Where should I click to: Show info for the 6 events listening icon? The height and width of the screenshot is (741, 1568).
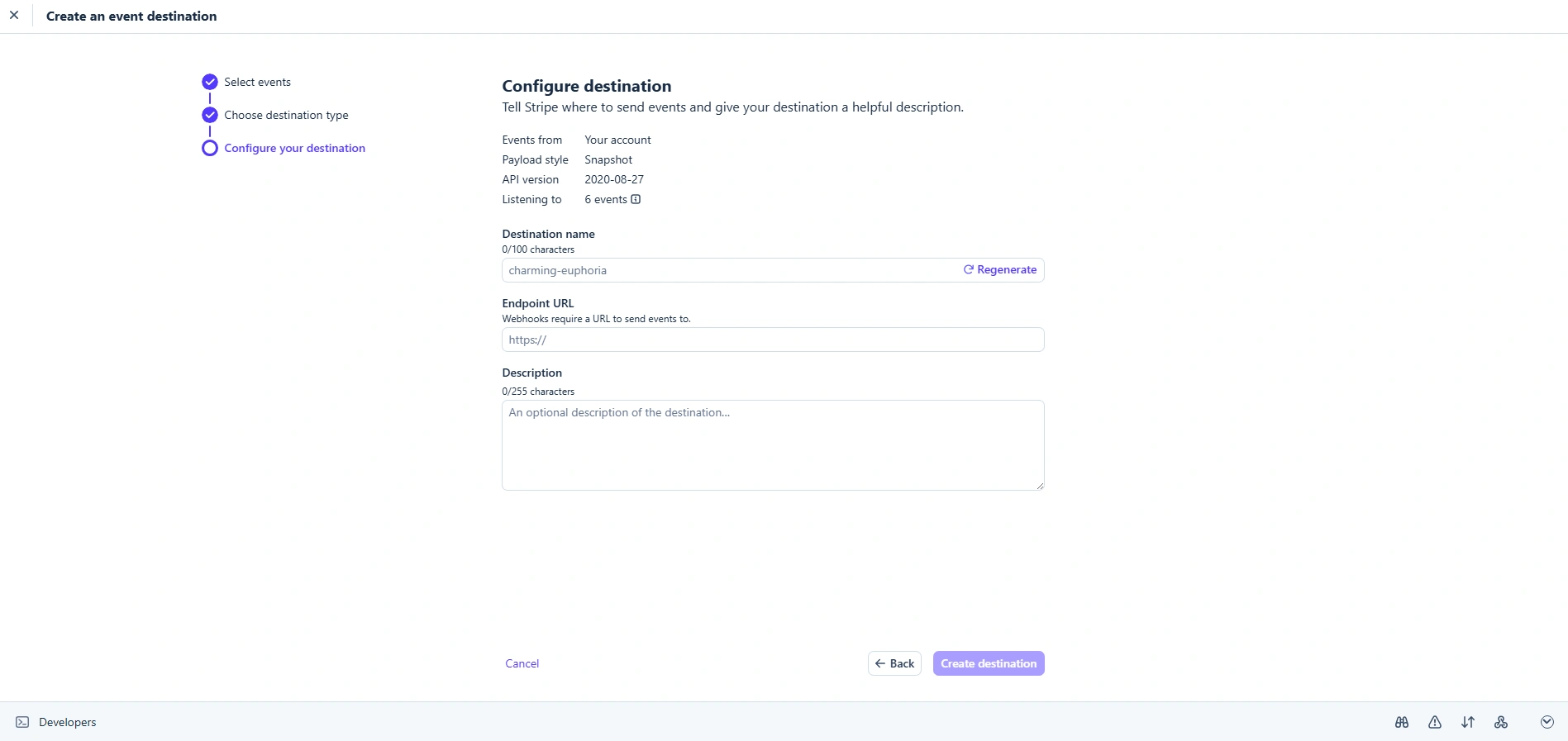(x=636, y=199)
